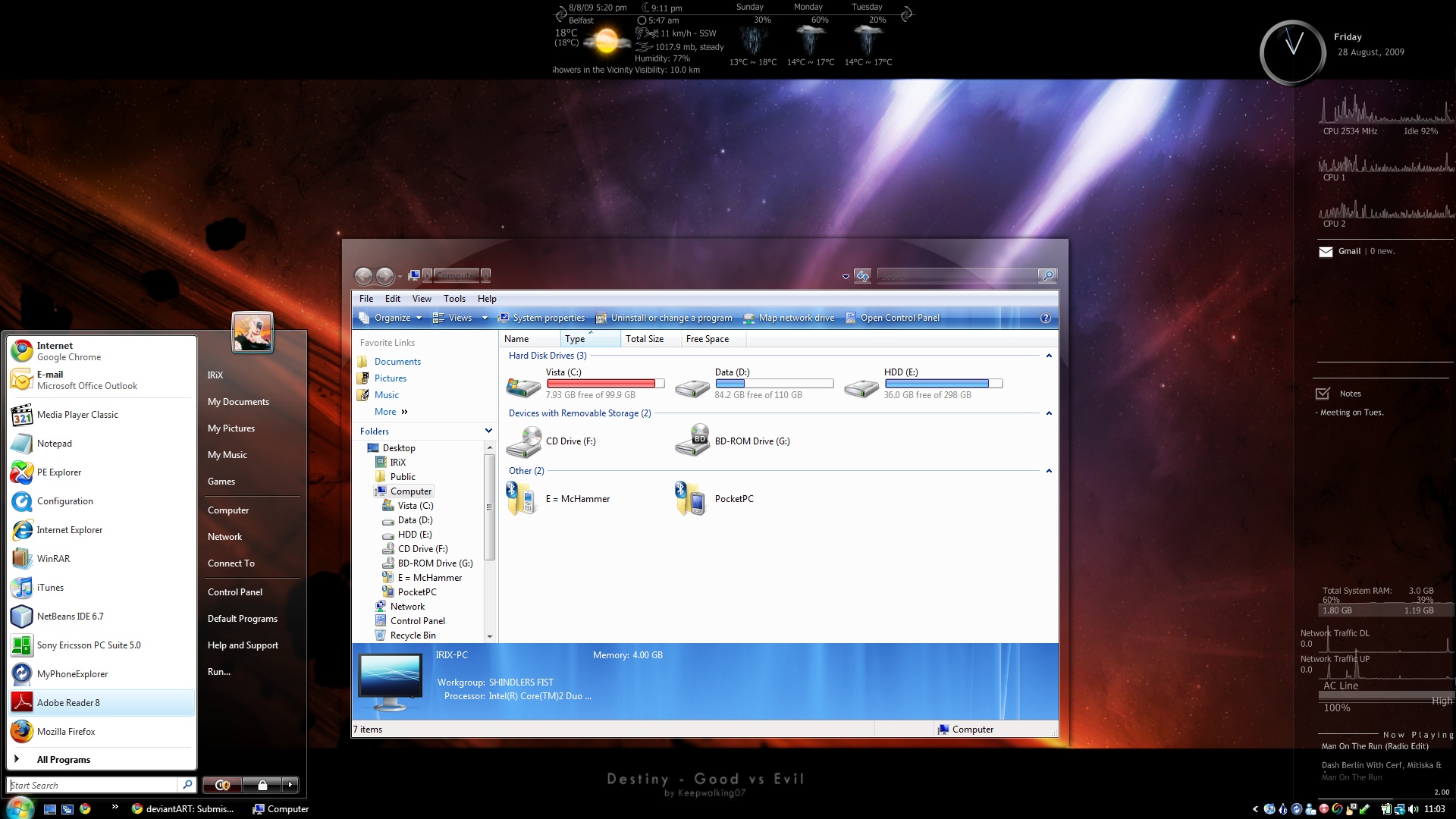This screenshot has width=1456, height=819.
Task: Click System properties toolbar button
Action: pyautogui.click(x=541, y=318)
